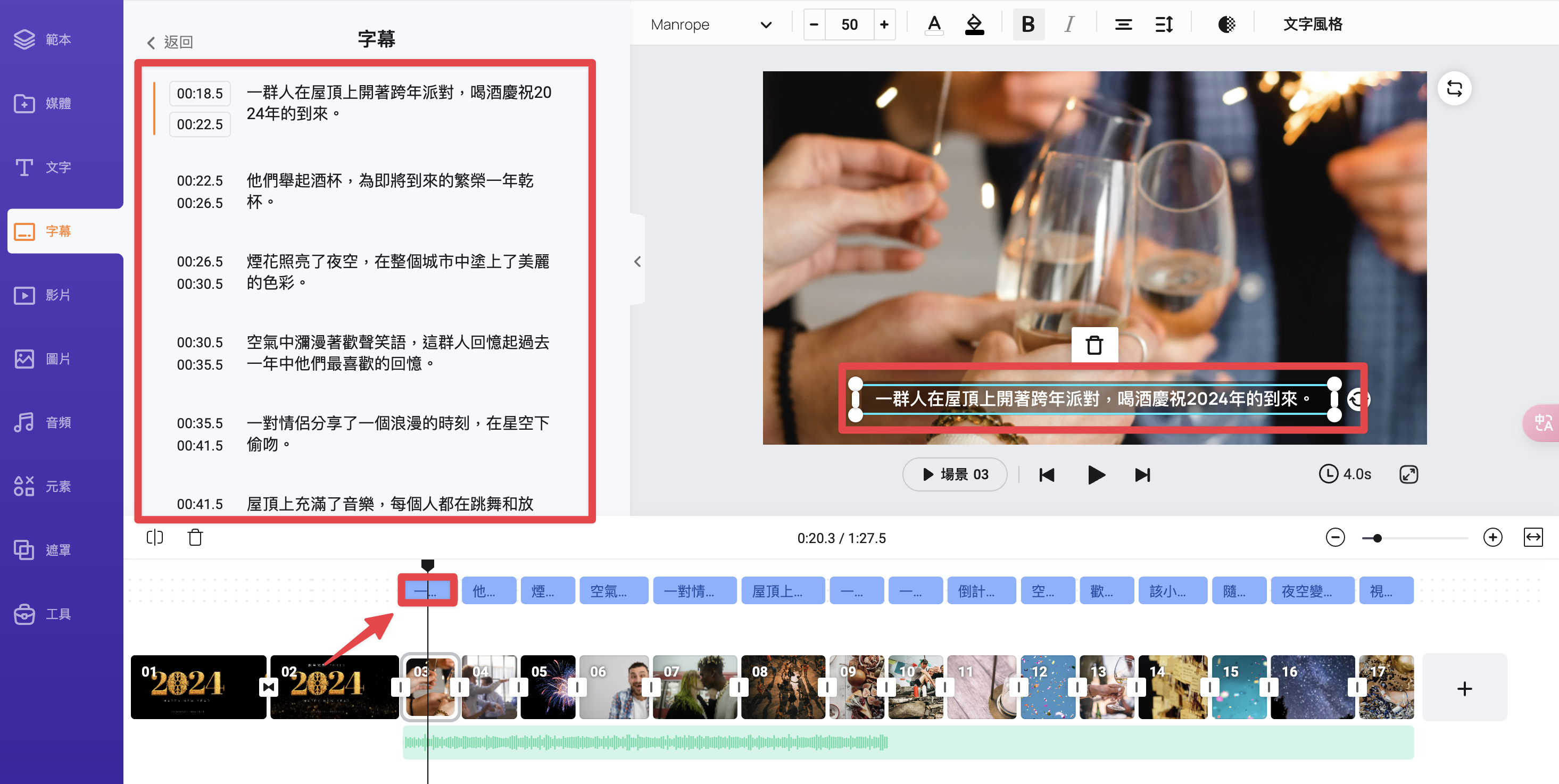
Task: Collapse the subtitle panel with the arrow
Action: 637,261
